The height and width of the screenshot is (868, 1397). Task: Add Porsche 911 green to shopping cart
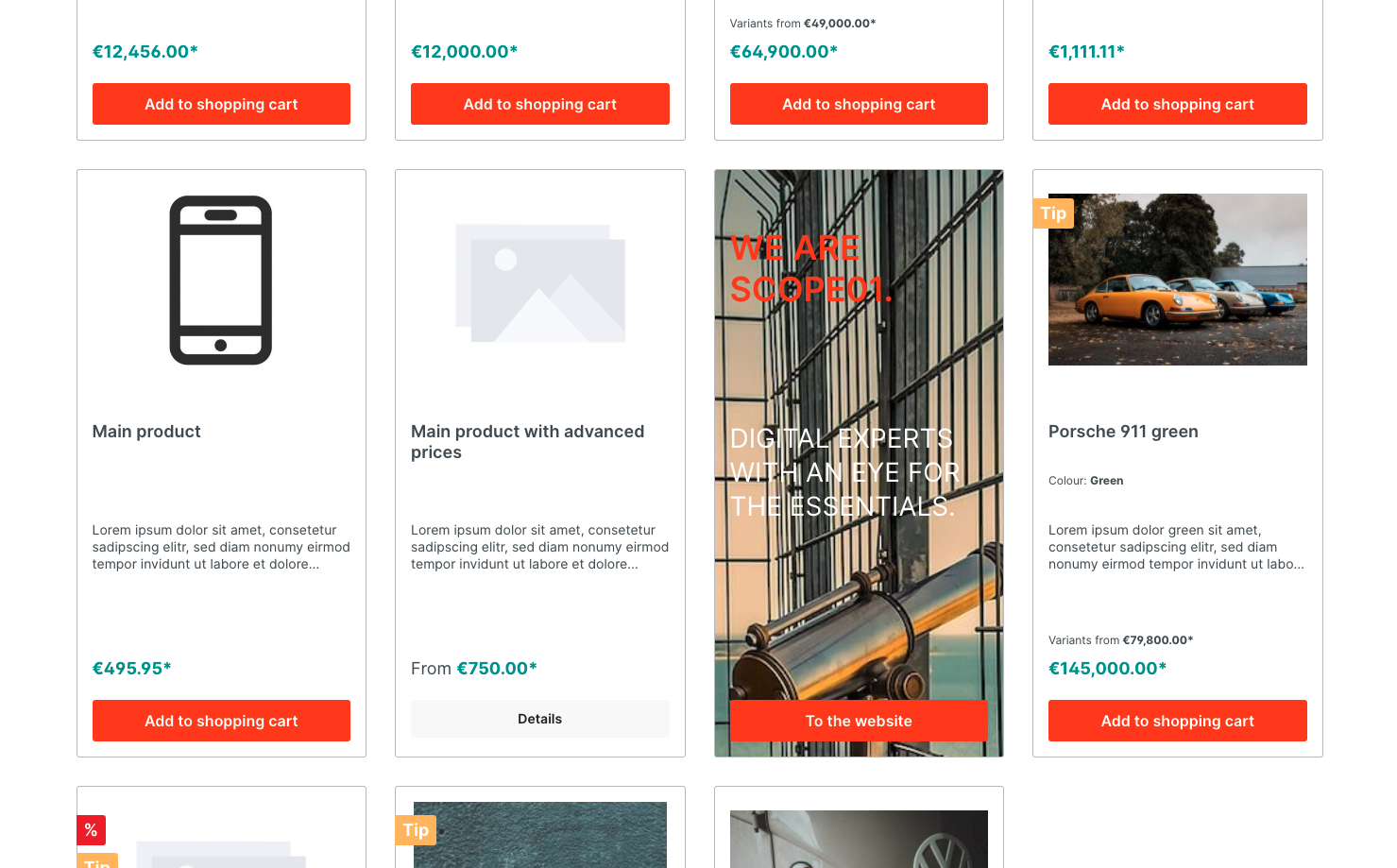1178,721
